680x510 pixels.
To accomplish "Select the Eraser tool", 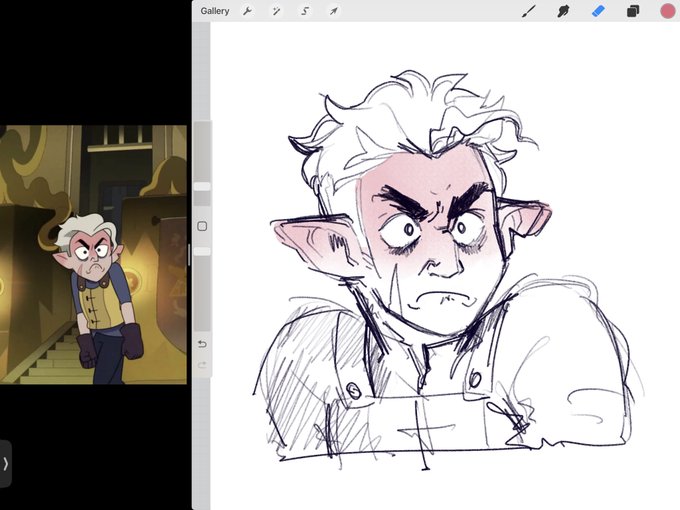I will [598, 11].
